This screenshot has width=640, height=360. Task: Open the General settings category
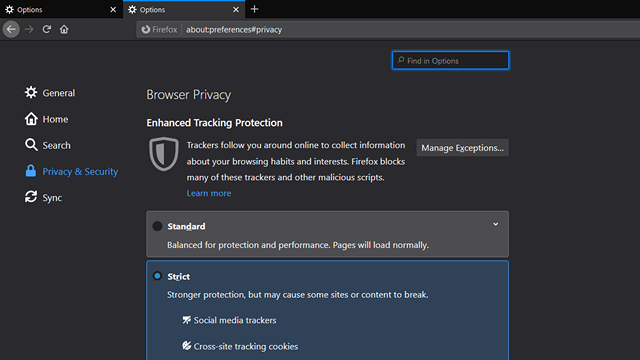pyautogui.click(x=50, y=93)
